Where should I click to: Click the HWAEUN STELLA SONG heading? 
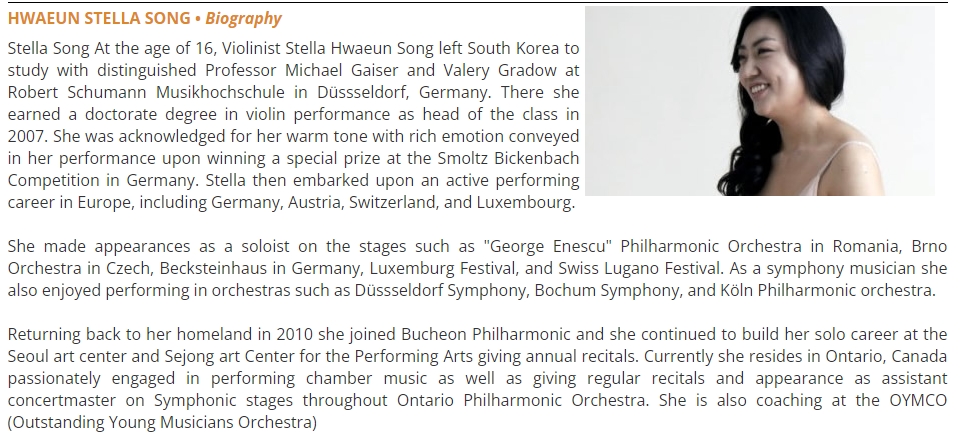pyautogui.click(x=99, y=19)
